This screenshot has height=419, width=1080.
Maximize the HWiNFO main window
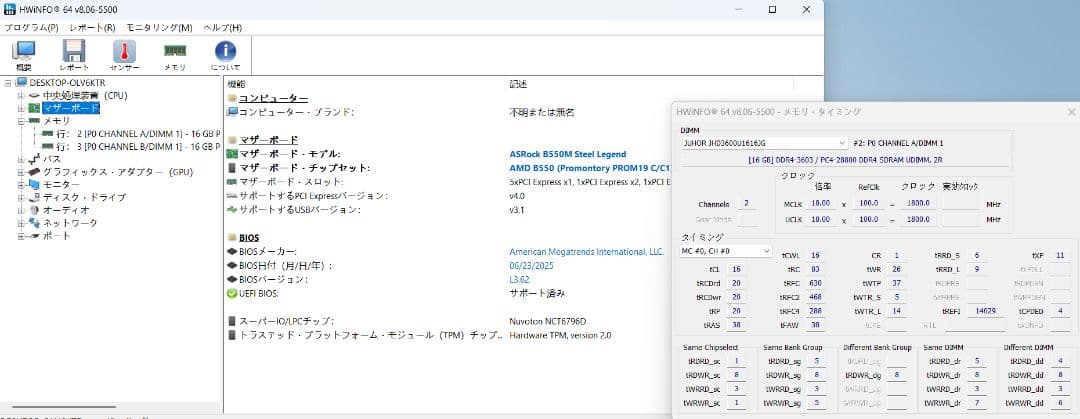pyautogui.click(x=773, y=10)
